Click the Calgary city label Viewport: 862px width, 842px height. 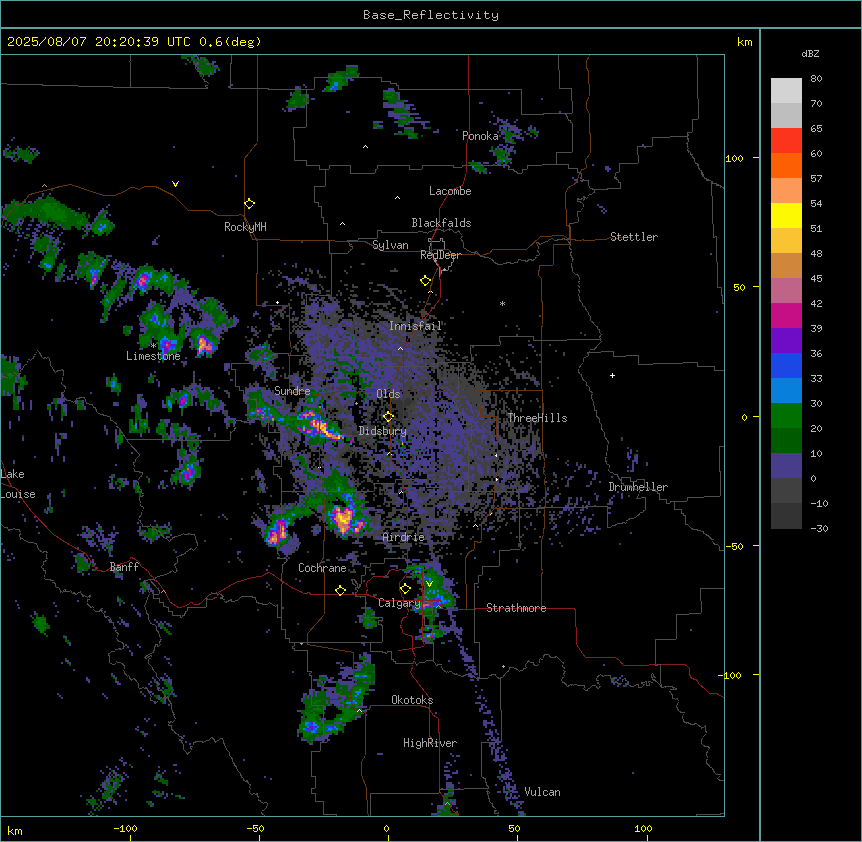399,603
